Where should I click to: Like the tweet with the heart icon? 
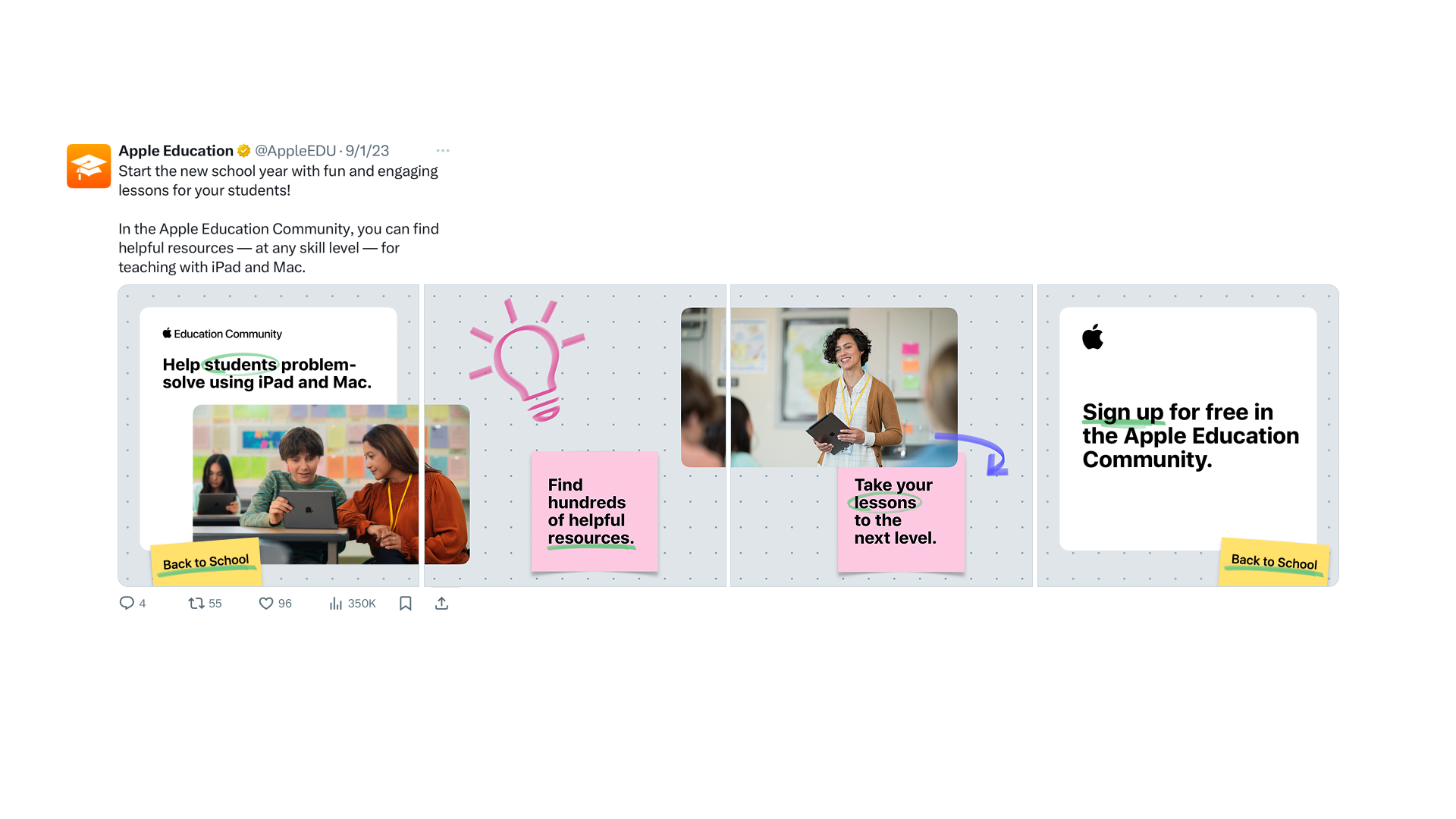(266, 603)
